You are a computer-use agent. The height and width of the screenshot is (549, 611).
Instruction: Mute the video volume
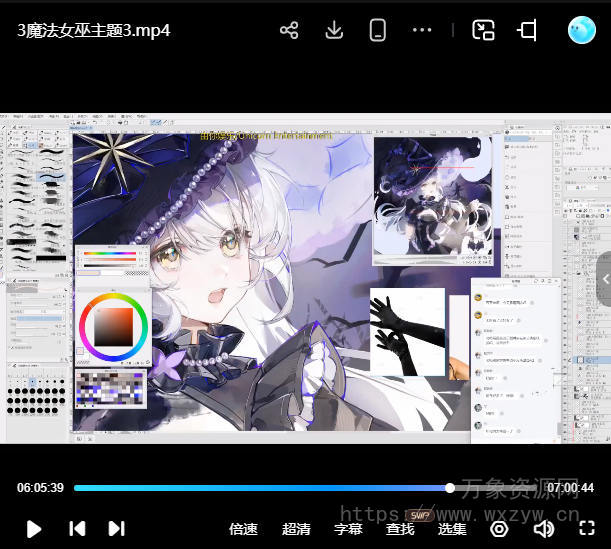pos(543,529)
